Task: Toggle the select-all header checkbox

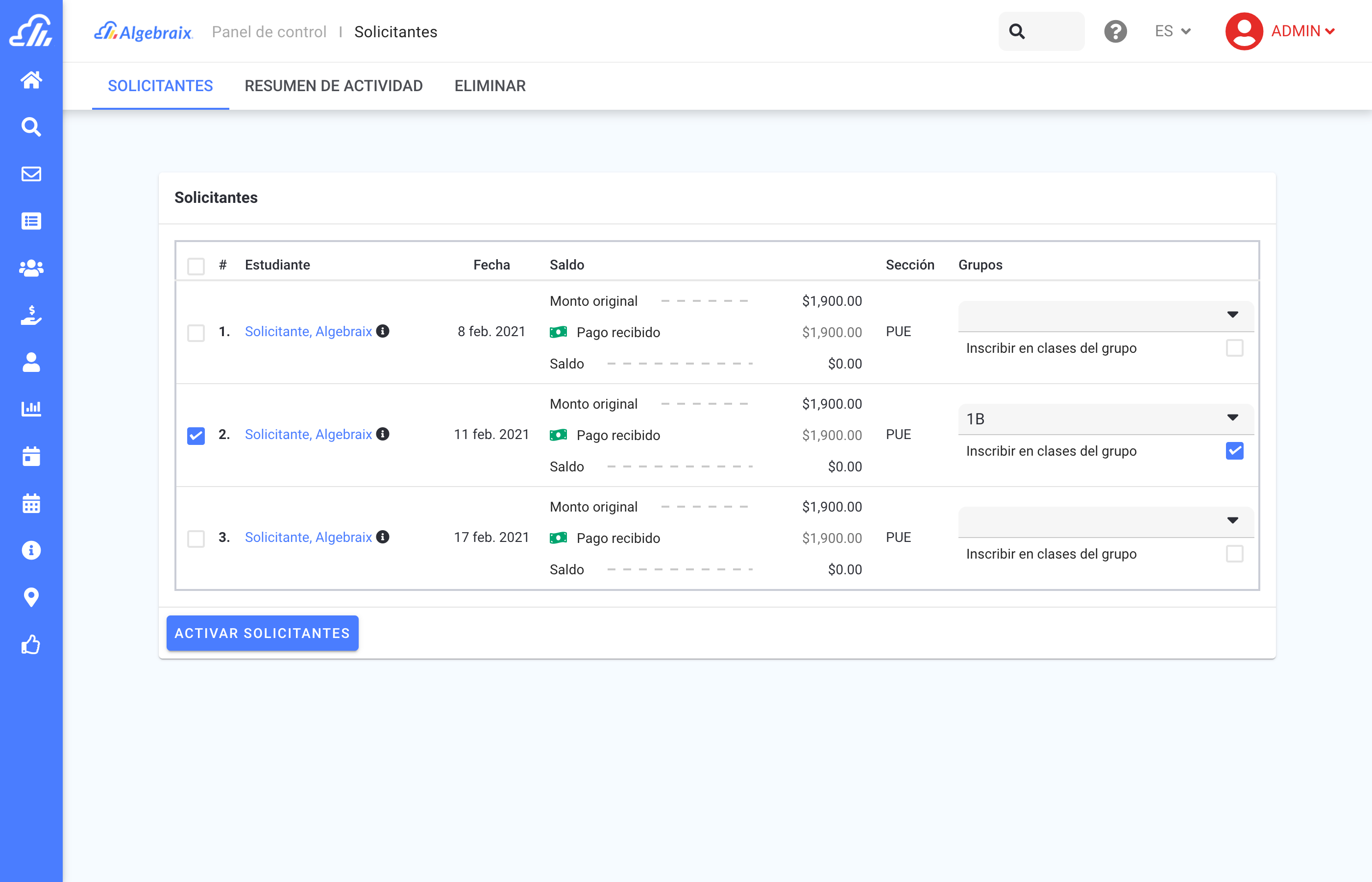Action: pyautogui.click(x=196, y=266)
